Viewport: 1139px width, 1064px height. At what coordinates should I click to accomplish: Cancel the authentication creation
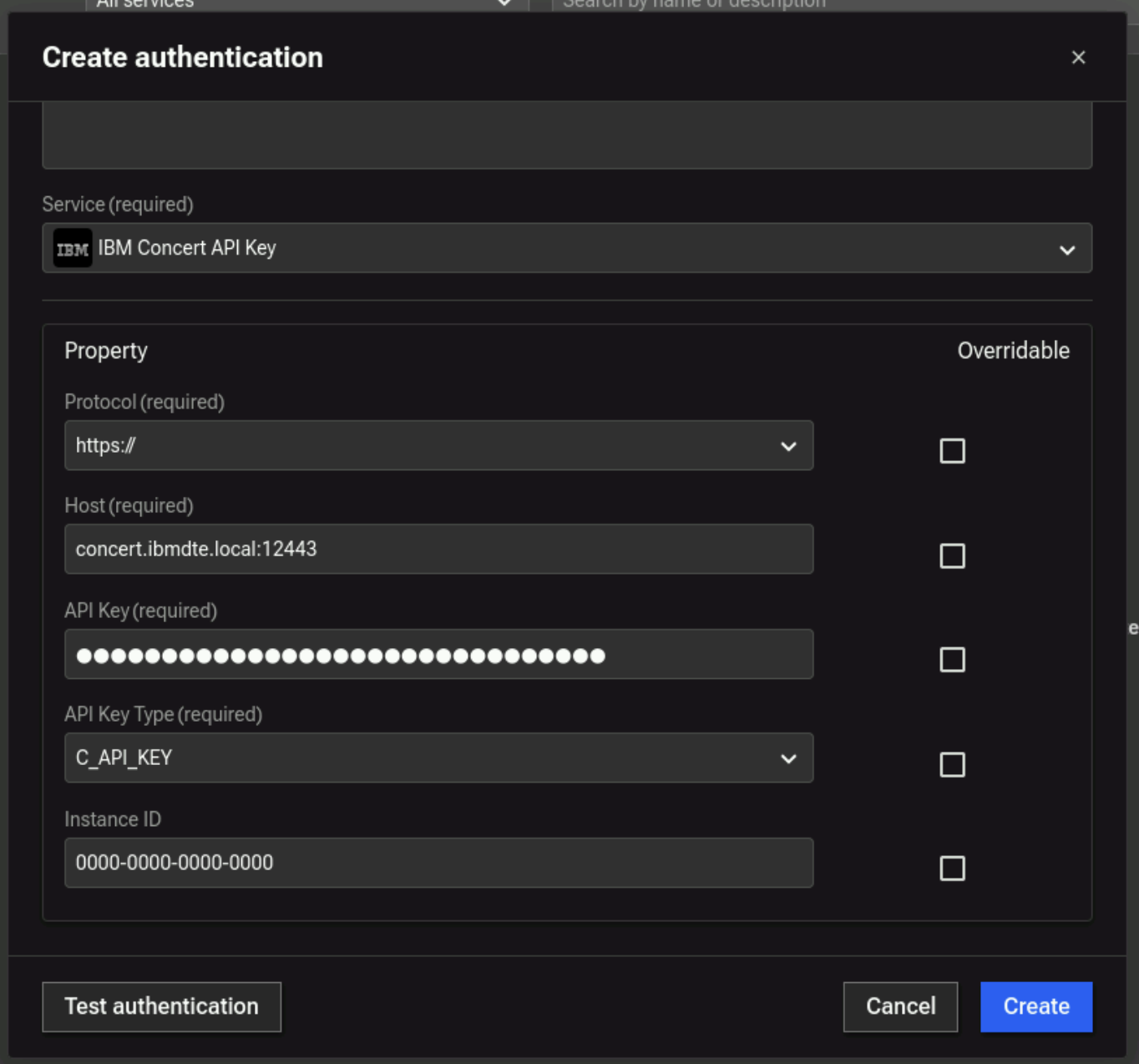coord(900,1007)
